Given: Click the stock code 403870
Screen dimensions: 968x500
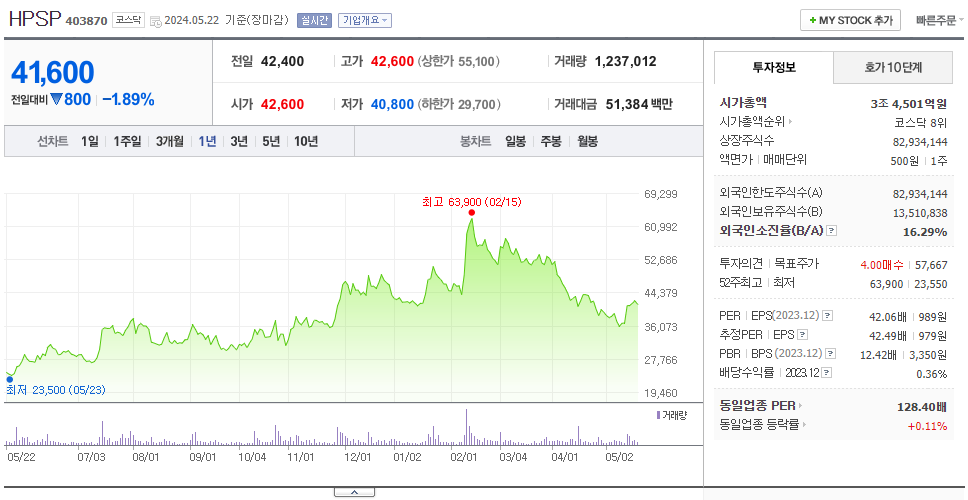Looking at the screenshot, I should coord(86,21).
